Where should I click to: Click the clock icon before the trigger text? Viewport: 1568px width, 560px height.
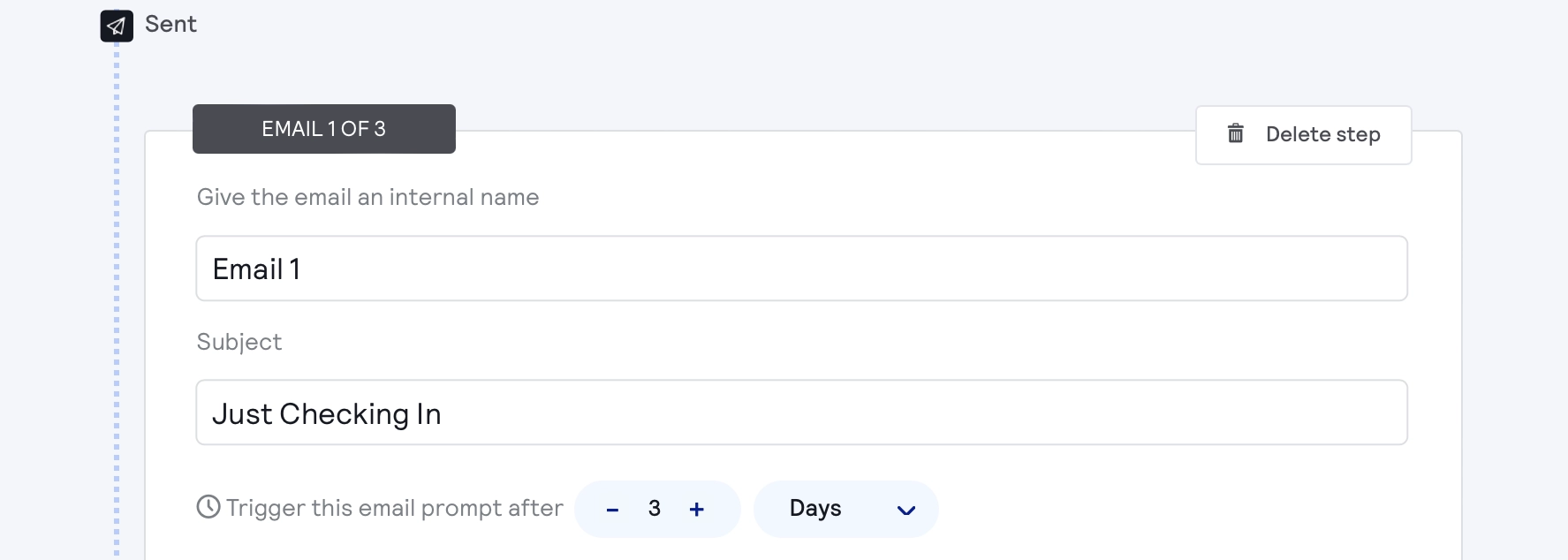(207, 507)
